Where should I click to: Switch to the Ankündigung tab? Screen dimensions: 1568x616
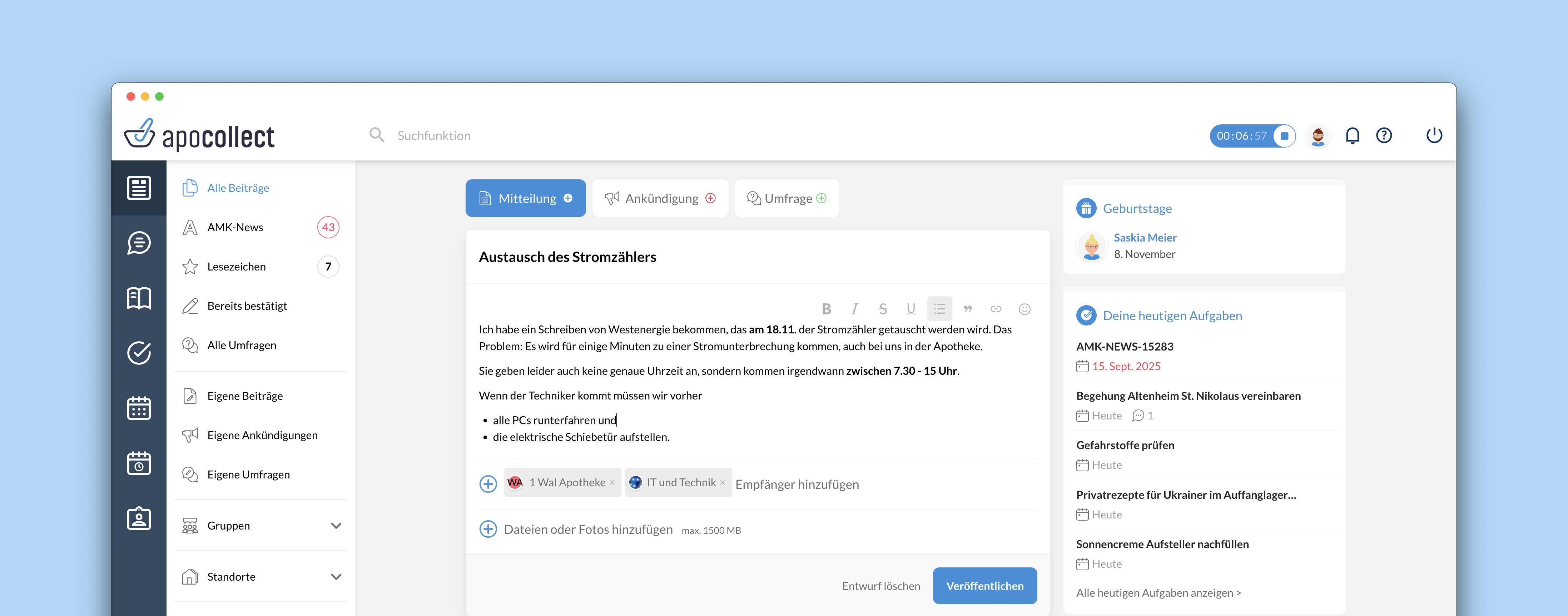click(660, 198)
